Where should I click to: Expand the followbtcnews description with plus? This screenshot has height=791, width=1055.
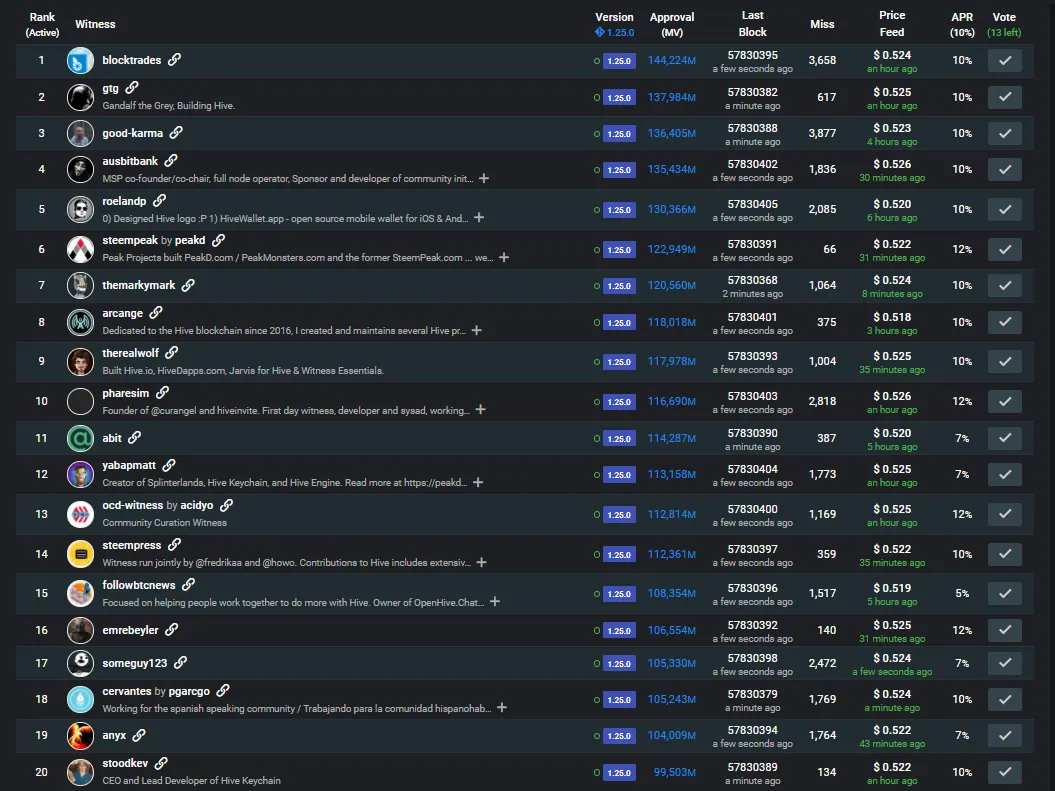(495, 602)
